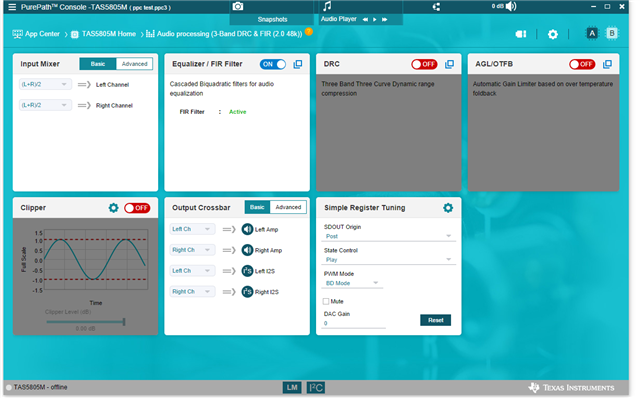The image size is (640, 398).
Task: Click the Snapshots camera icon
Action: coord(238,6)
